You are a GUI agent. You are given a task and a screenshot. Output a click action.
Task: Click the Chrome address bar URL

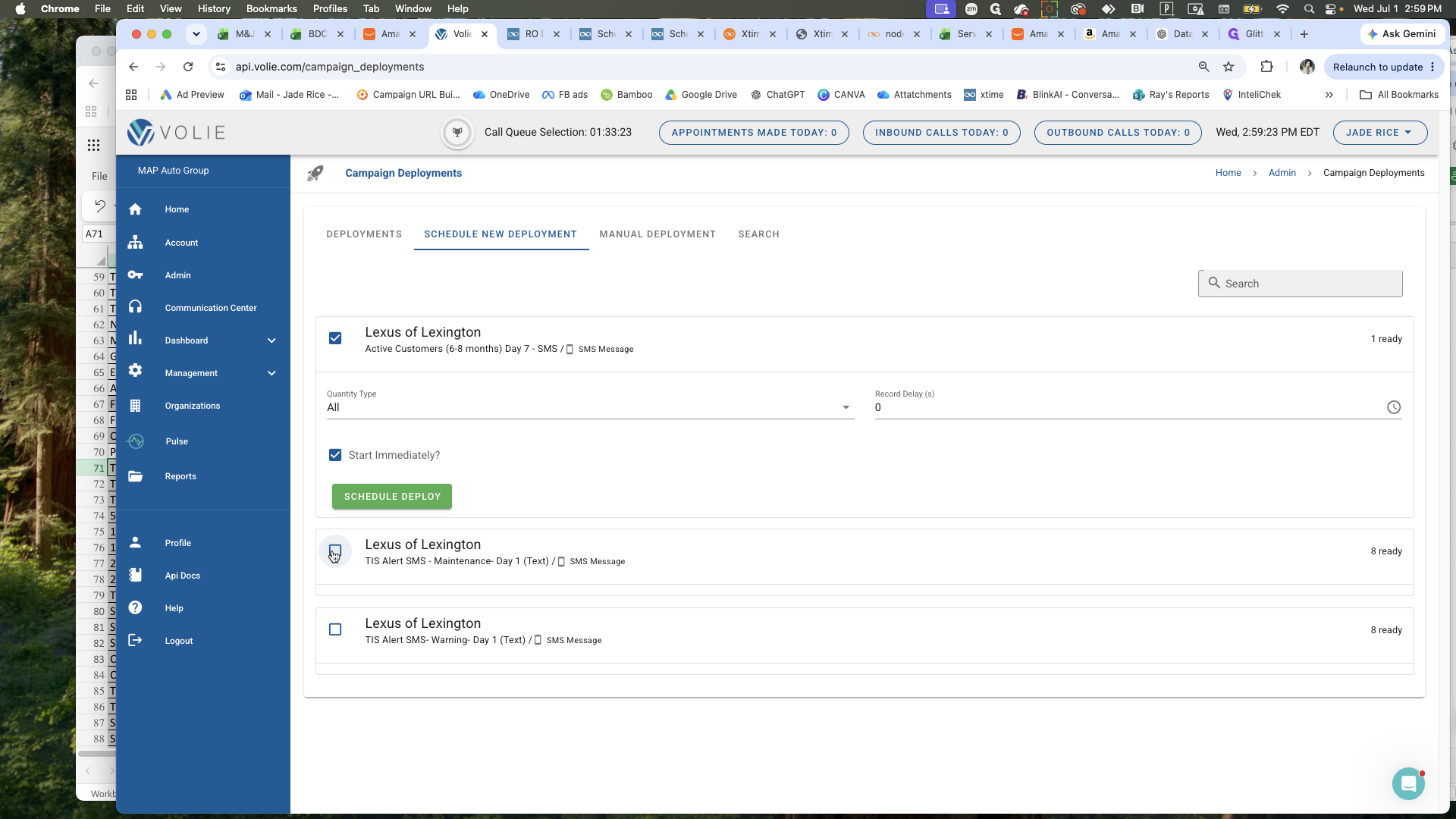330,67
